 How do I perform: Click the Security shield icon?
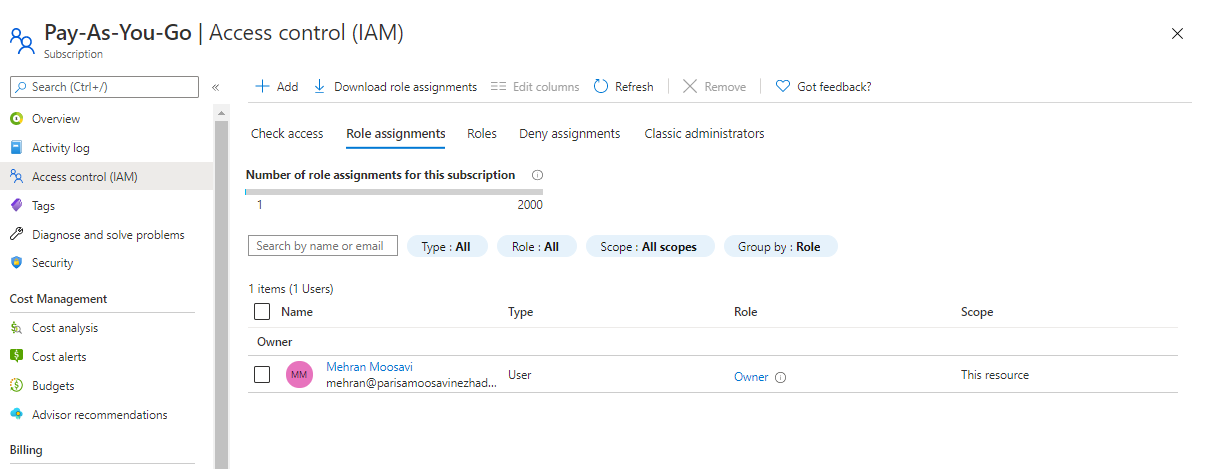pyautogui.click(x=16, y=263)
